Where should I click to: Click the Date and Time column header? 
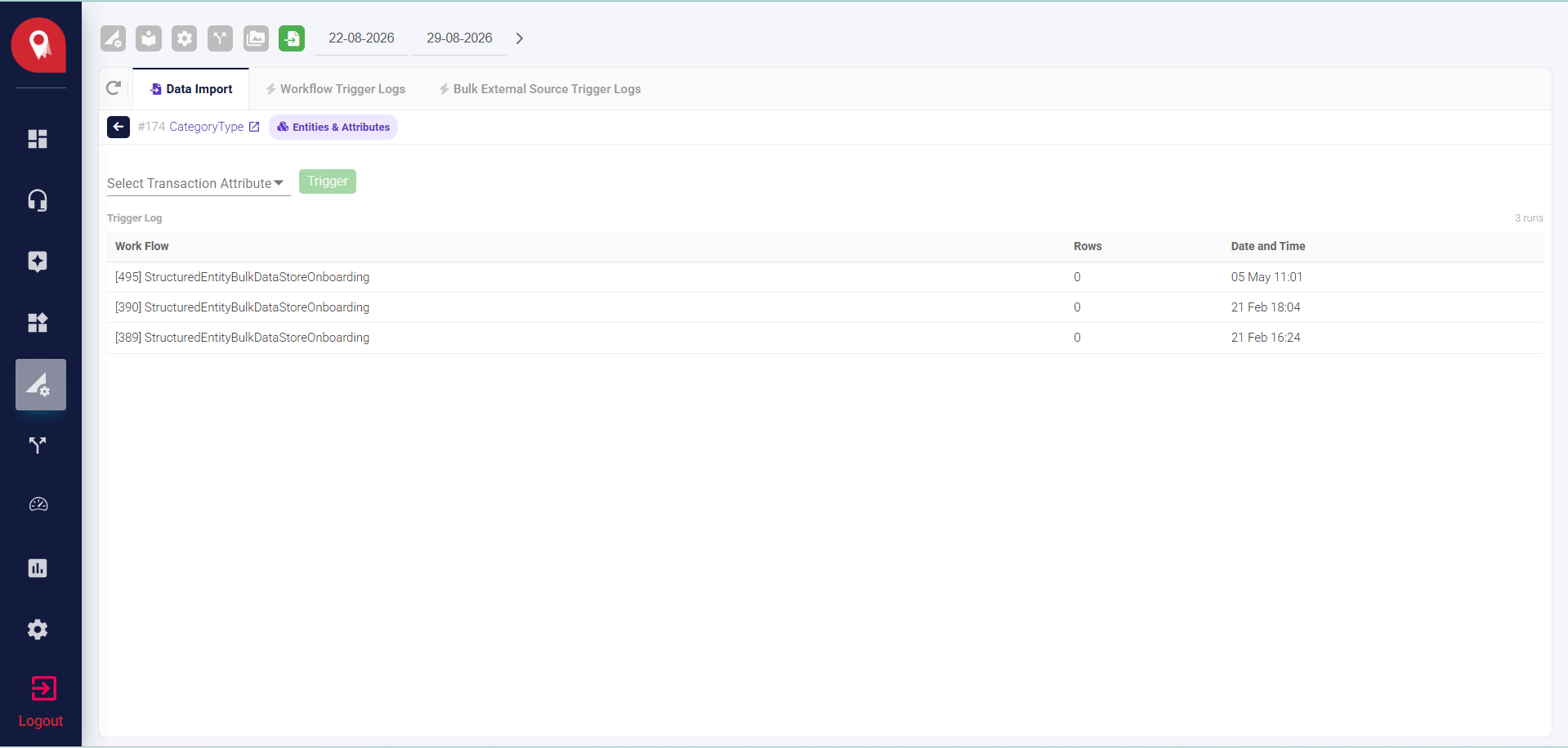click(x=1268, y=246)
